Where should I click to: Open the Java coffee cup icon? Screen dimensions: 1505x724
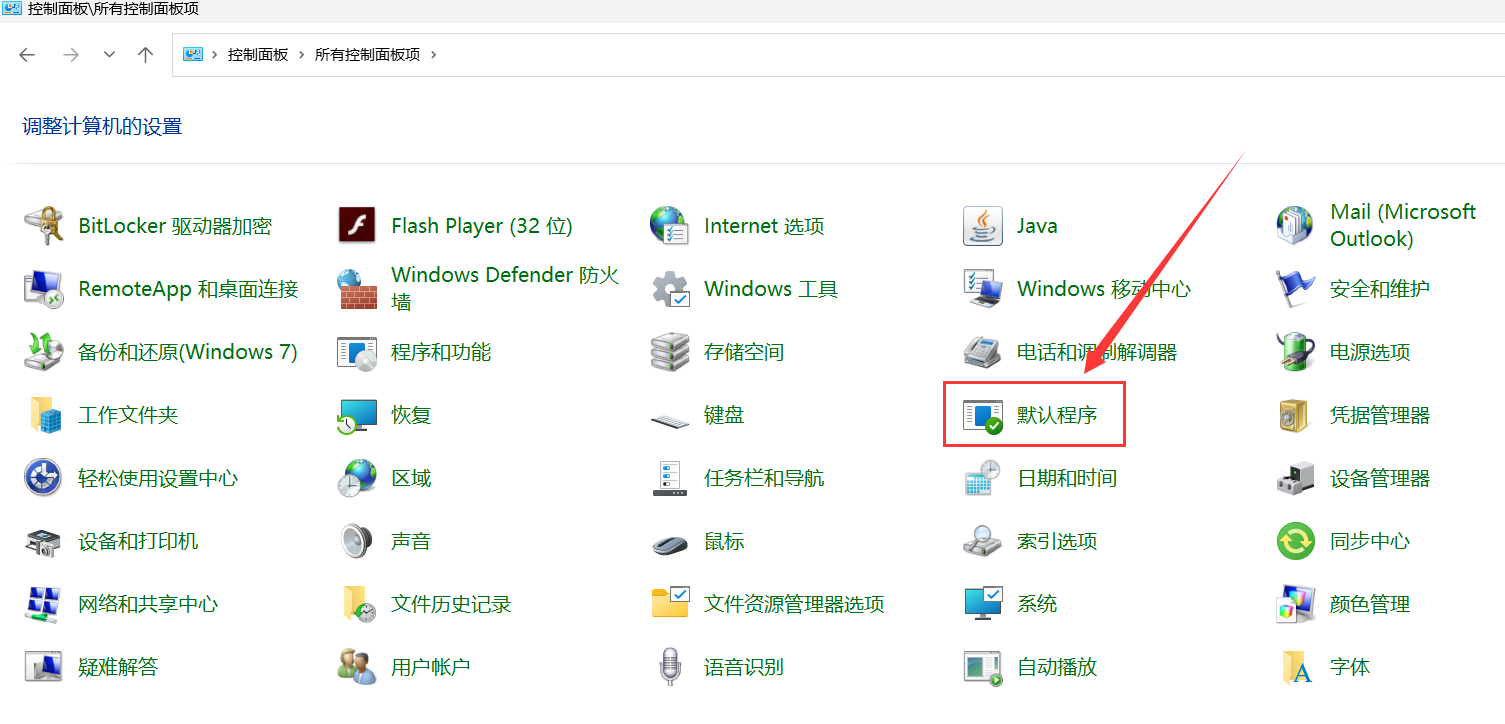coord(982,226)
